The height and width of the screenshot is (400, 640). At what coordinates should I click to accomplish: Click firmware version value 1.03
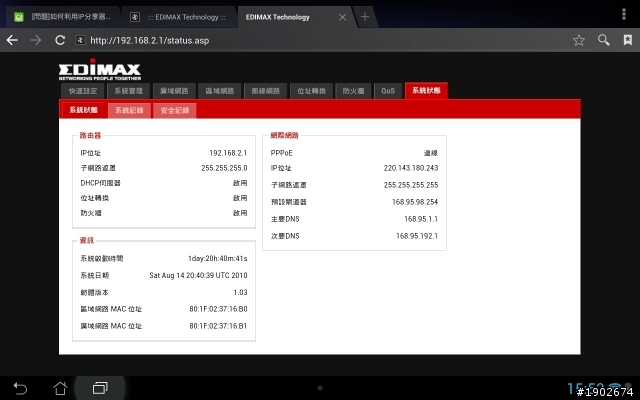(240, 292)
